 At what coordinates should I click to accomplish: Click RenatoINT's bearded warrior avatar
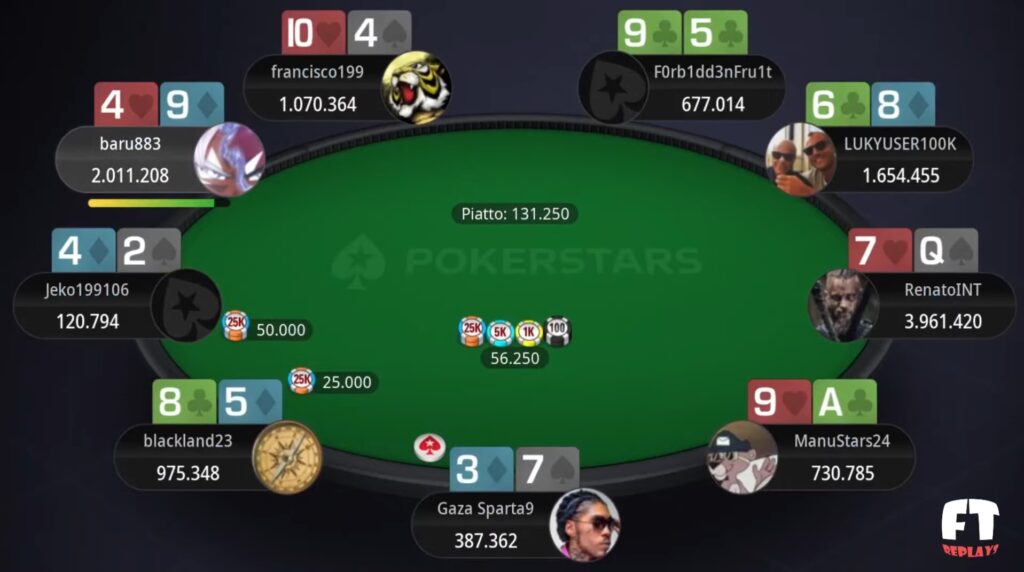coord(844,306)
